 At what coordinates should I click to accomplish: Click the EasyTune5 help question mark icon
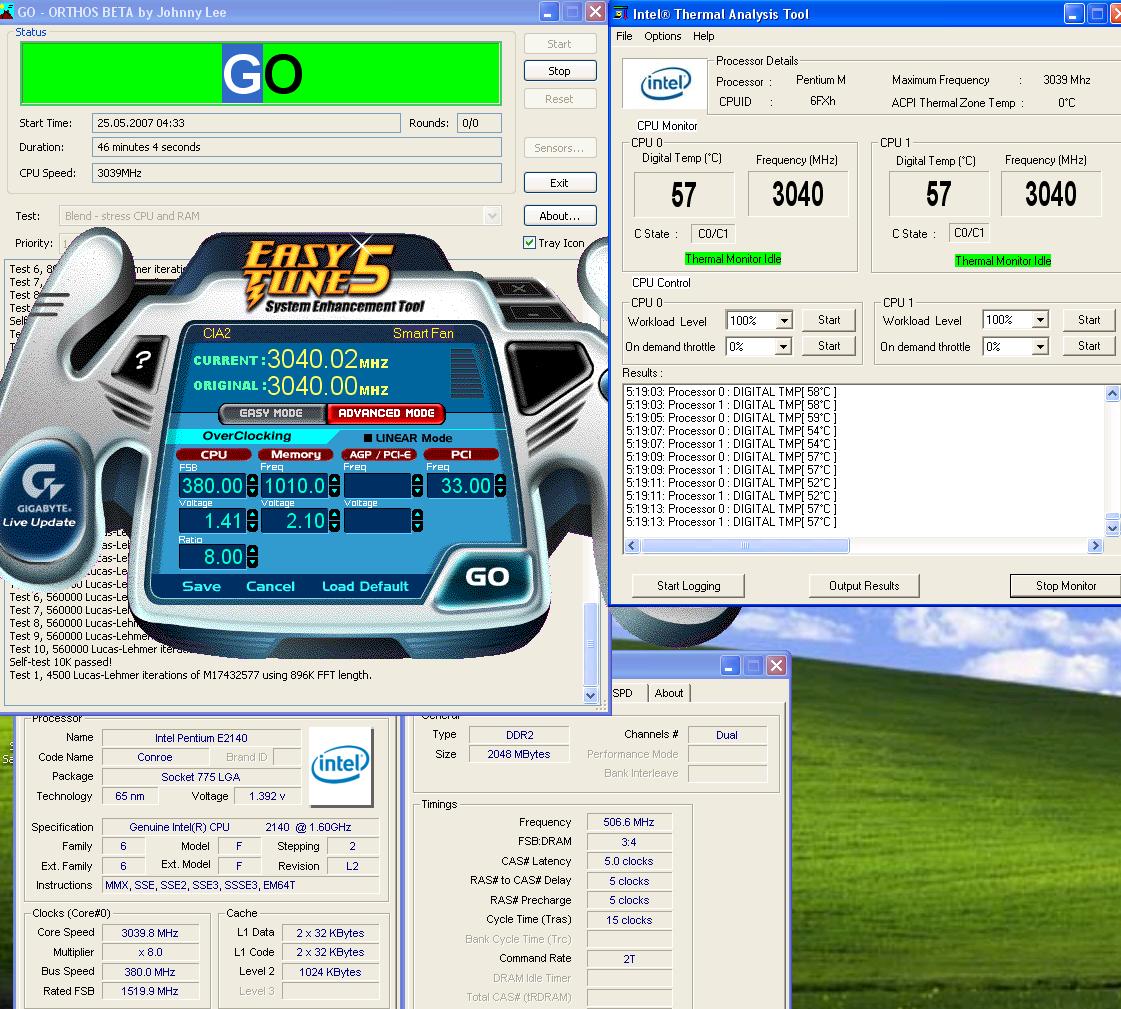tap(142, 360)
